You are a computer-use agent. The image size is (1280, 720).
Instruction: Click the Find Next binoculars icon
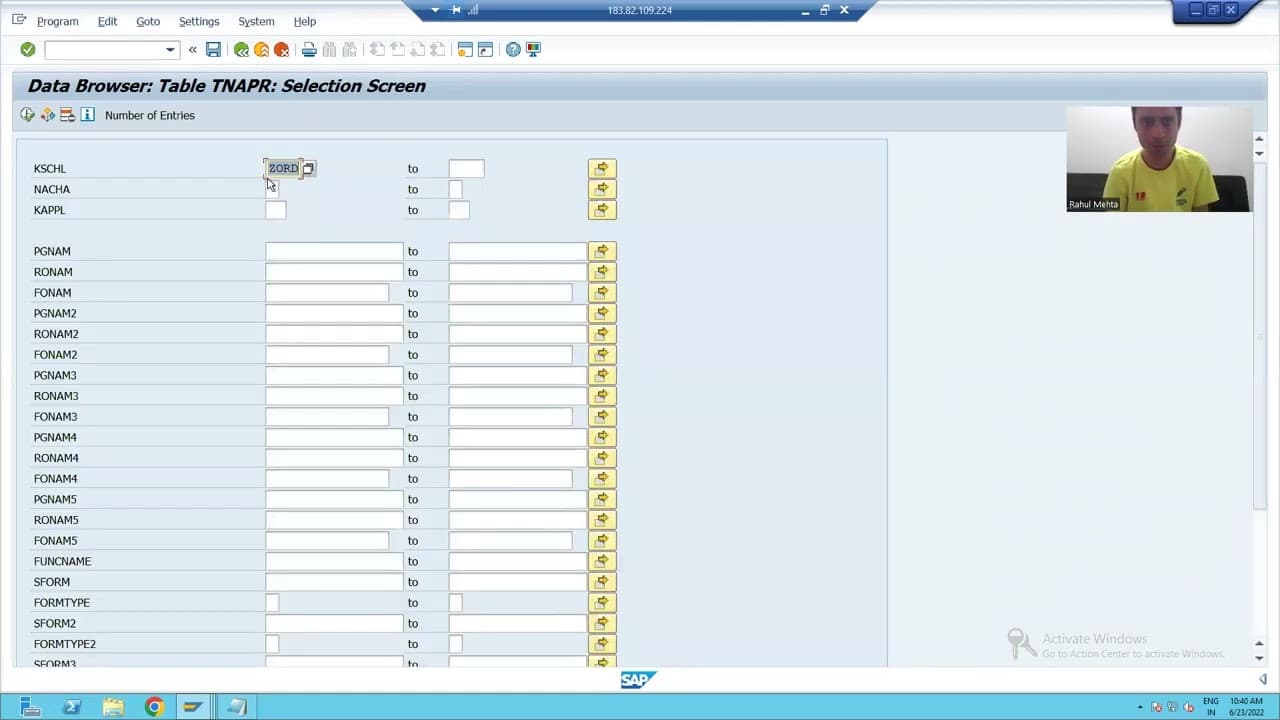point(349,49)
